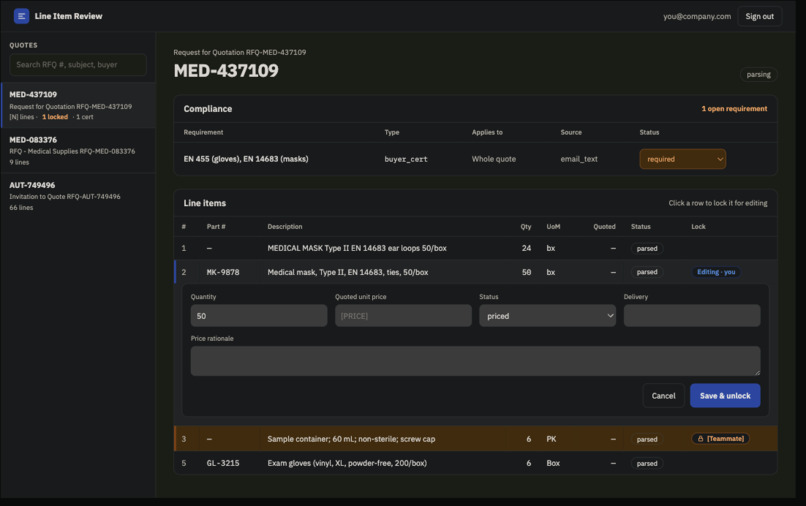Sign out of the account
This screenshot has width=806, height=506.
point(759,16)
